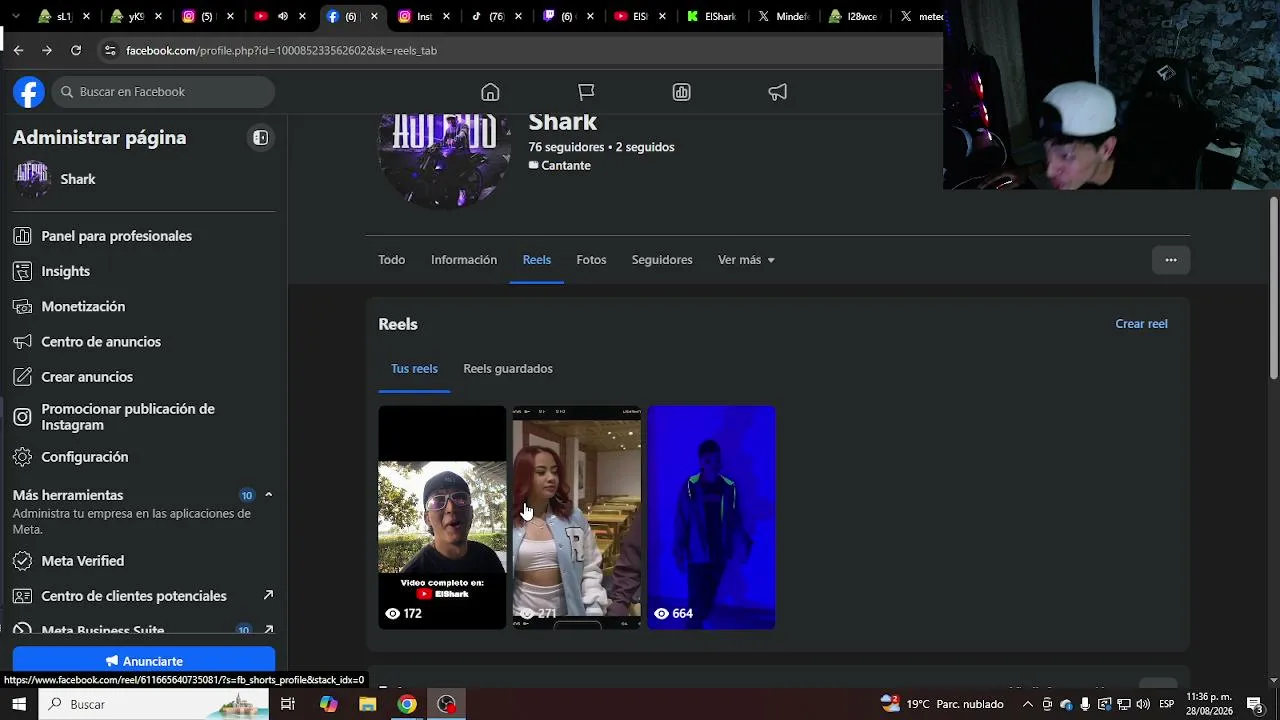Click the Crear reel link
Viewport: 1280px width, 720px height.
[x=1141, y=324]
